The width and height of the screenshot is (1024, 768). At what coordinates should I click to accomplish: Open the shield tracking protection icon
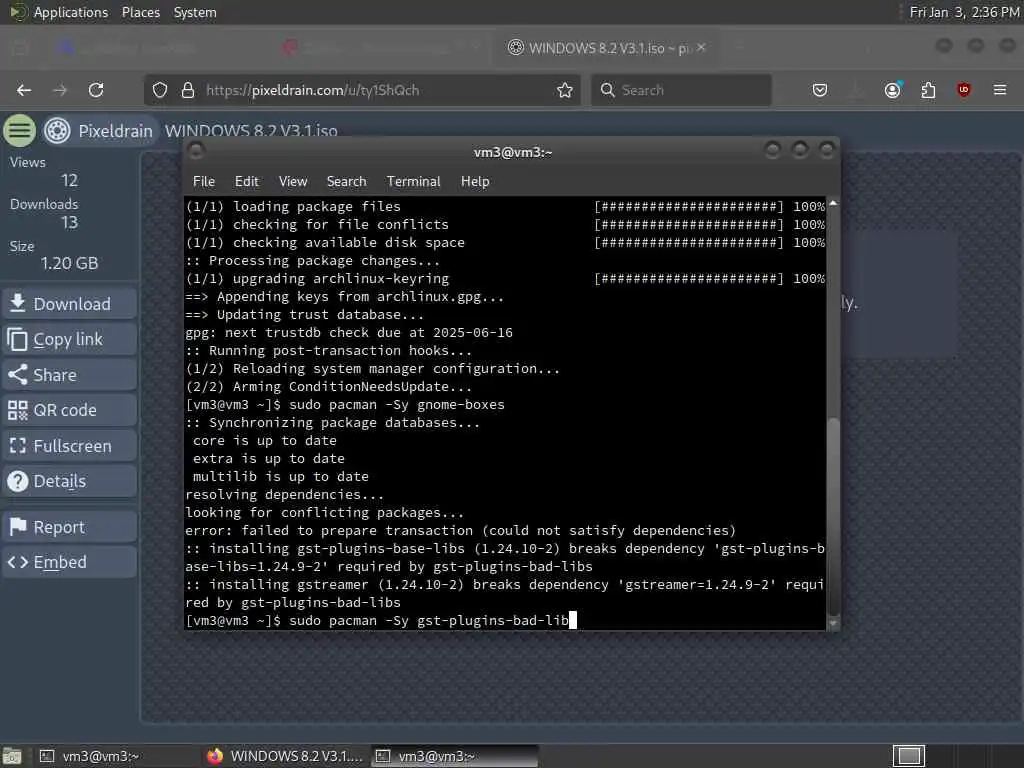(160, 90)
